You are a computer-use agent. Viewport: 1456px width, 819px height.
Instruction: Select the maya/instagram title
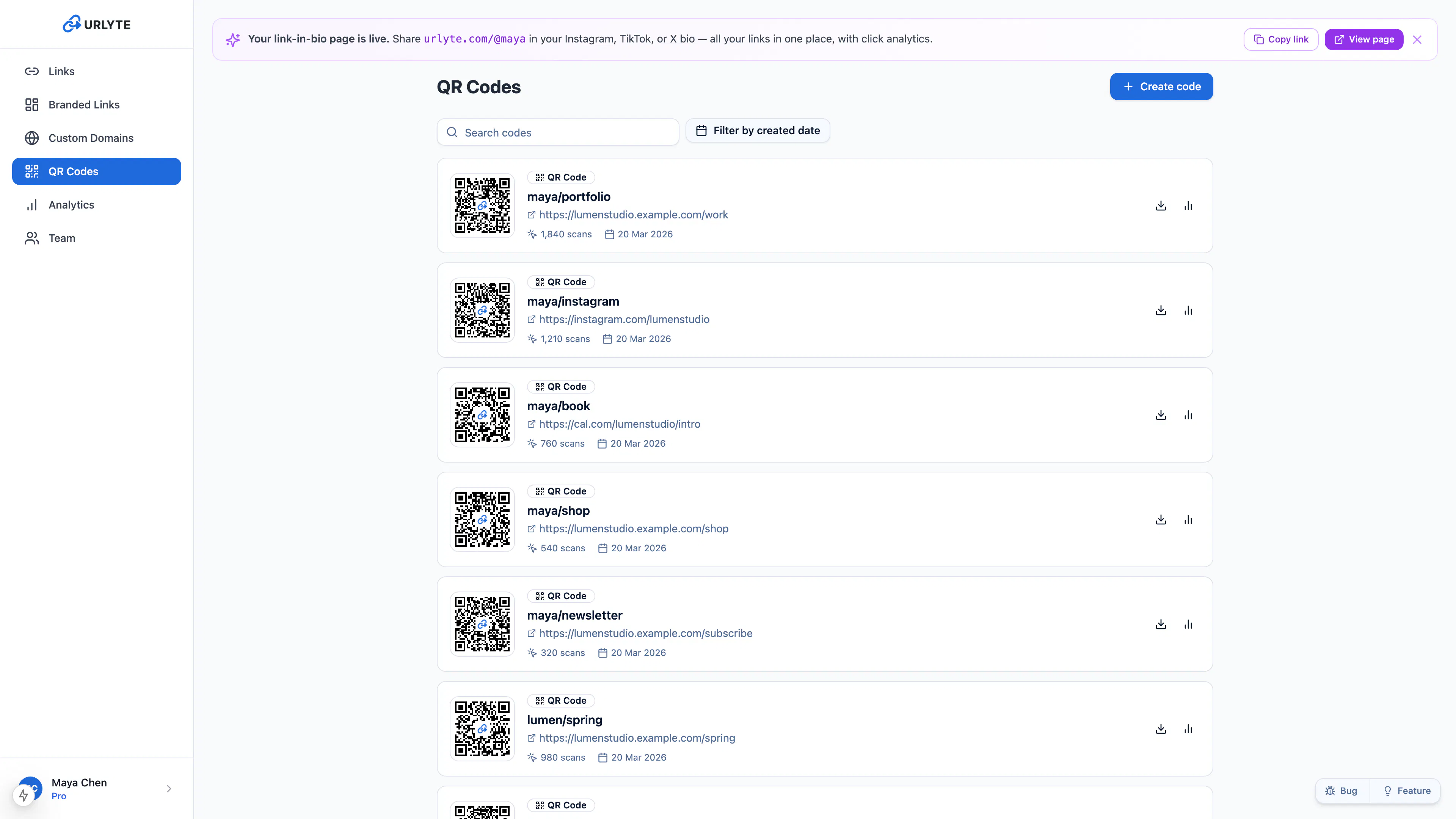(x=573, y=301)
